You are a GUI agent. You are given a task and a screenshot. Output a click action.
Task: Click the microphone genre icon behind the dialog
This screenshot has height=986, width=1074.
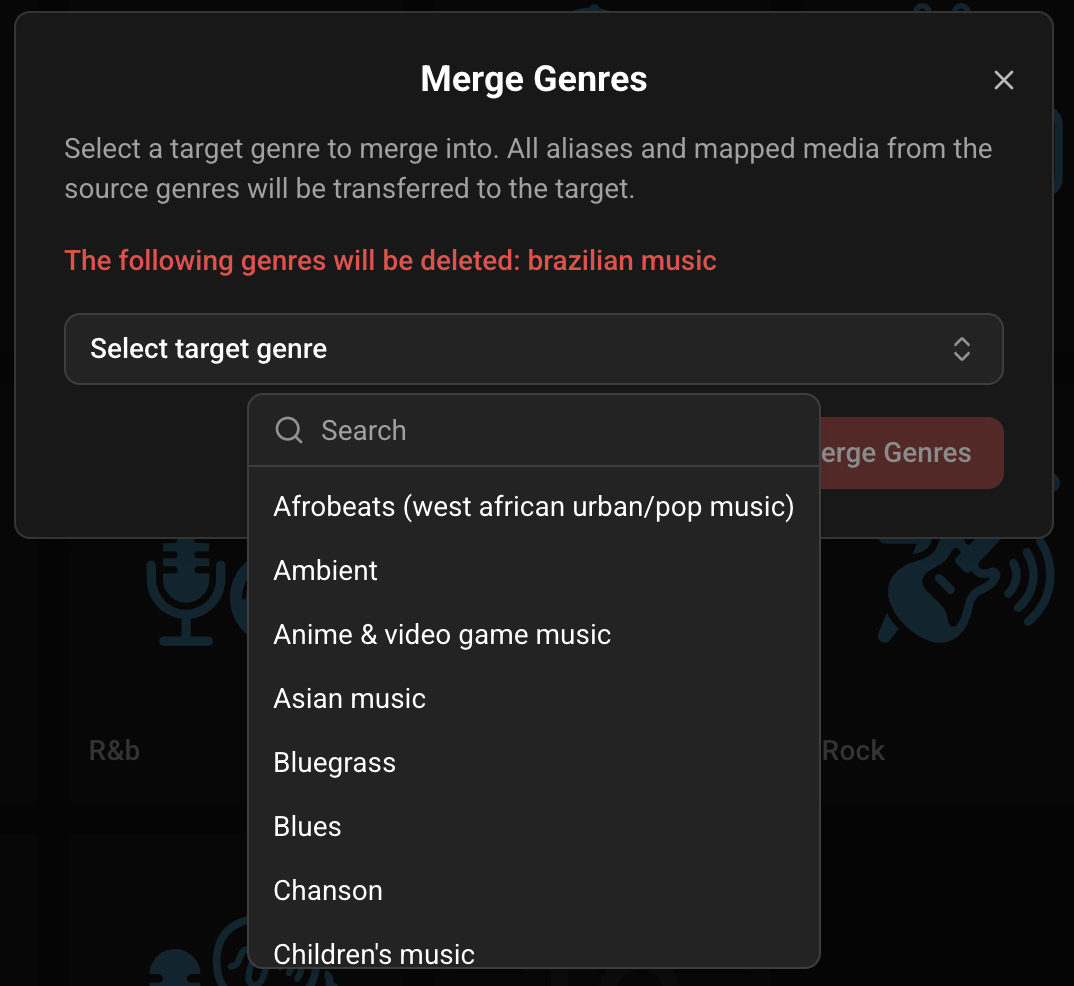pos(180,592)
